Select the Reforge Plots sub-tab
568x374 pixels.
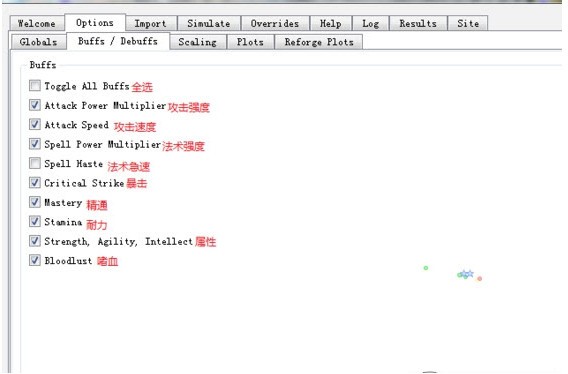click(x=319, y=42)
